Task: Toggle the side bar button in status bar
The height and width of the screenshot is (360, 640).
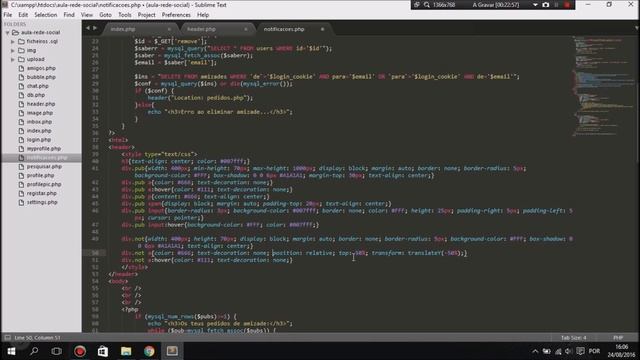Action: [x=7, y=338]
